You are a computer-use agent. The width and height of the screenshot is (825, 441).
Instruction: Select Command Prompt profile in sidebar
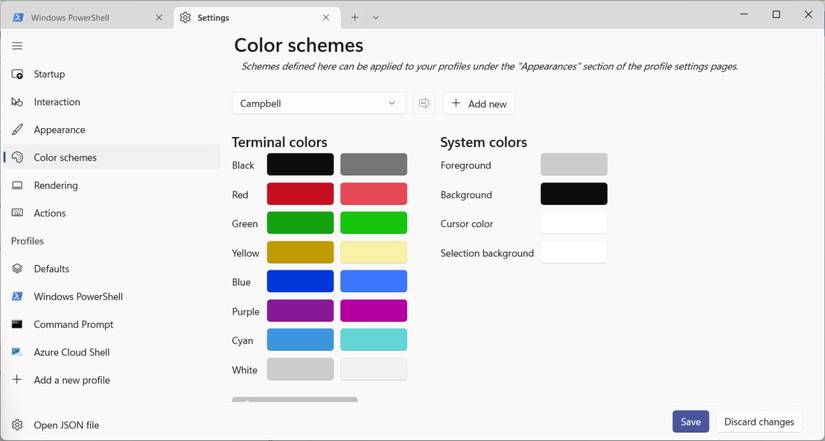point(73,324)
